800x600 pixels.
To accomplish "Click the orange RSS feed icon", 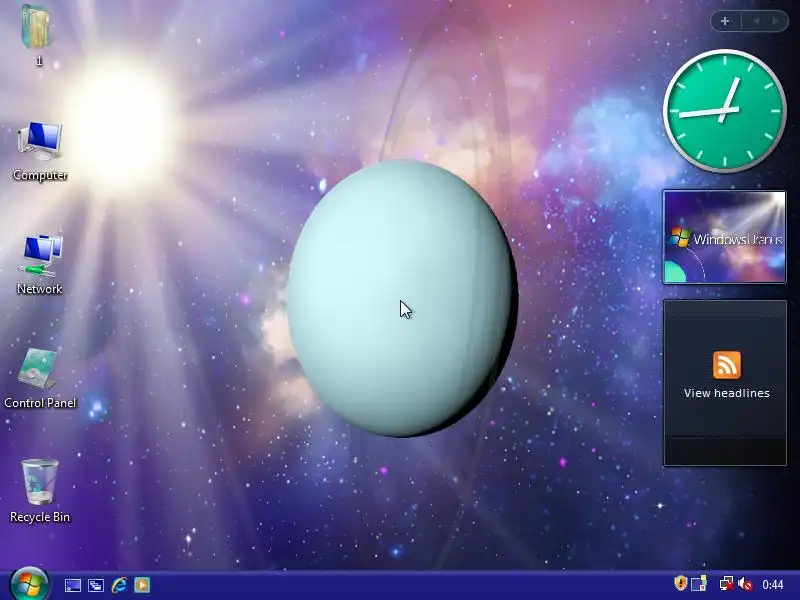I will [727, 365].
